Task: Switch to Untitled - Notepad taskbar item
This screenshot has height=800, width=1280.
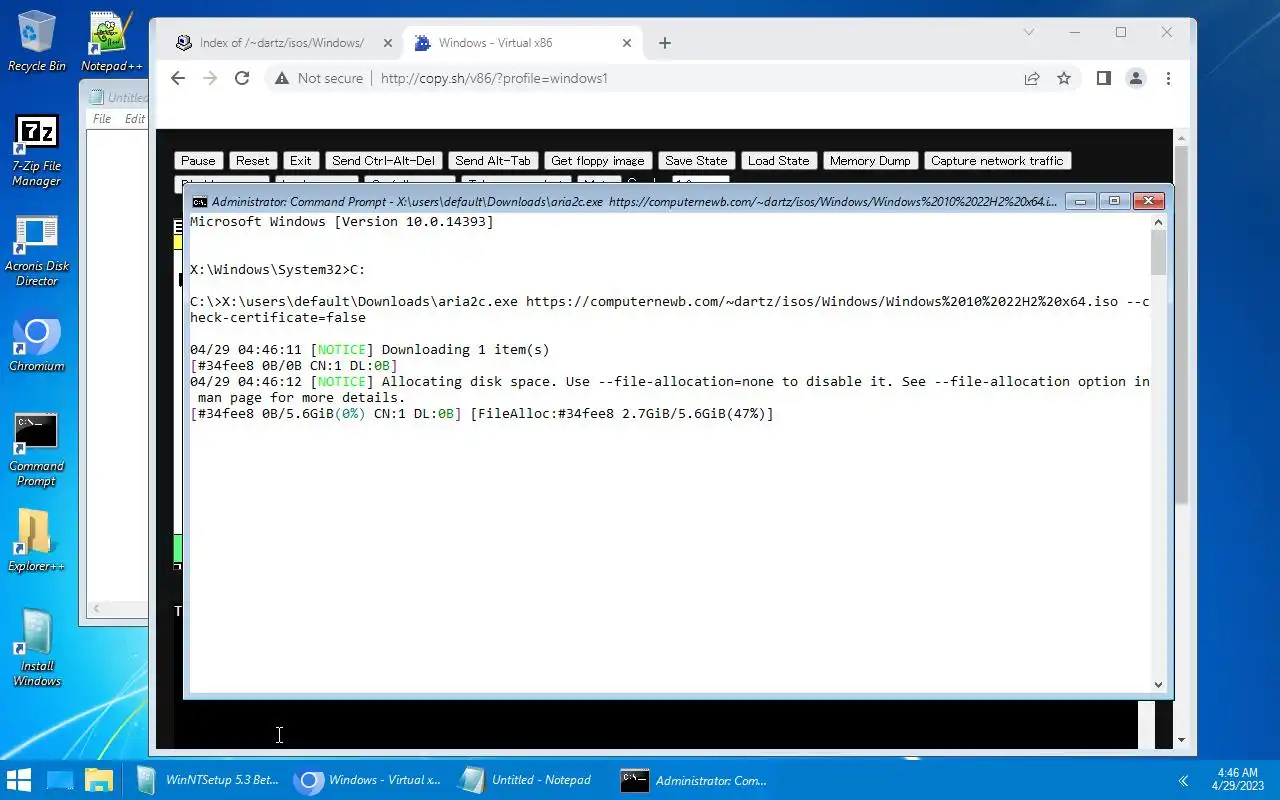Action: coord(525,780)
